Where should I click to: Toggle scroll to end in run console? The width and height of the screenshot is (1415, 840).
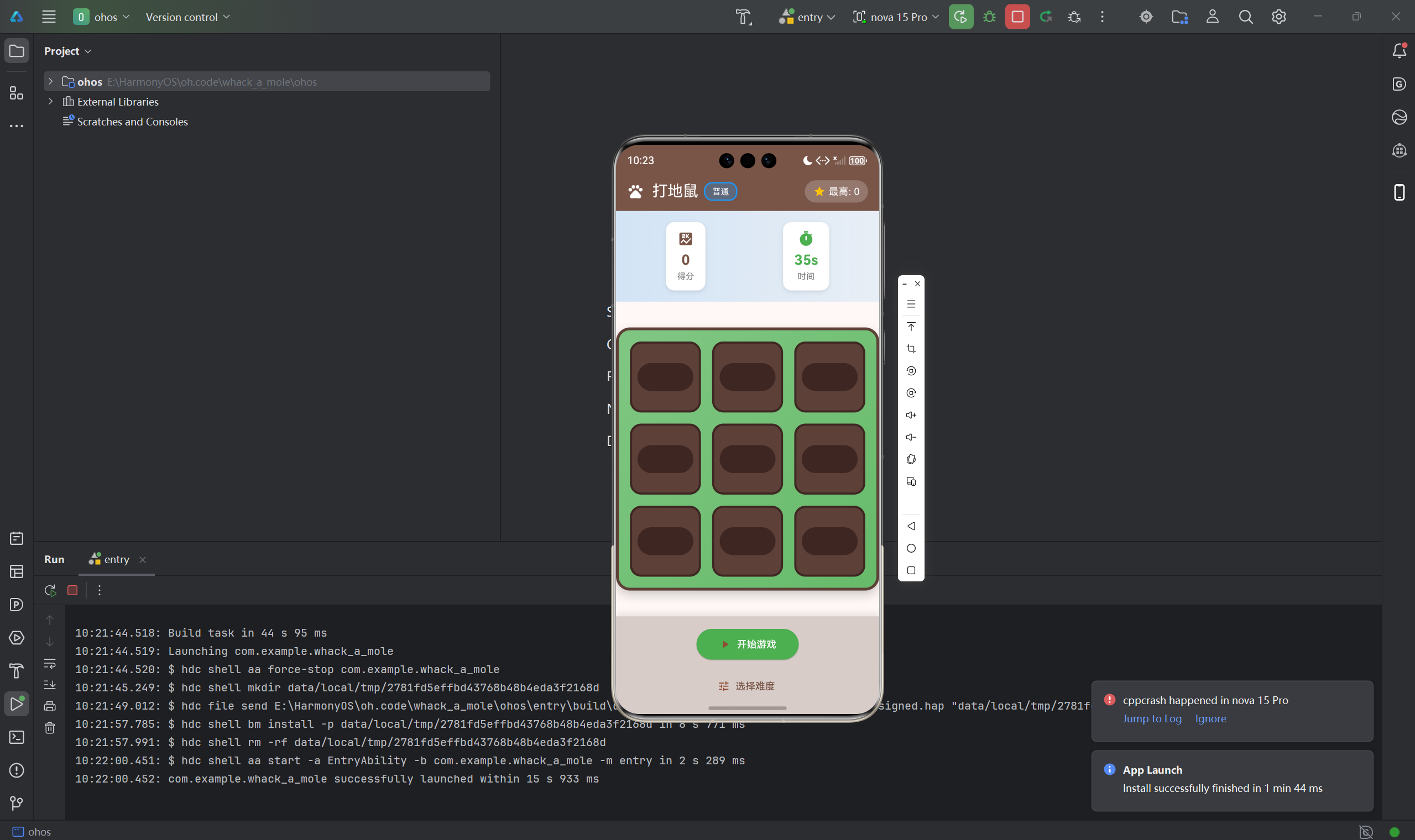point(50,685)
